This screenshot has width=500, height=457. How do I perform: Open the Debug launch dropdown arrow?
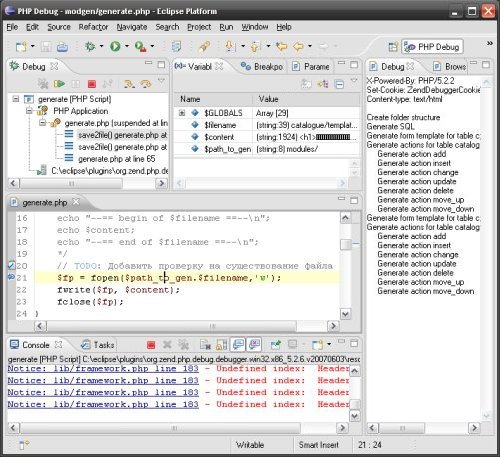[101, 46]
